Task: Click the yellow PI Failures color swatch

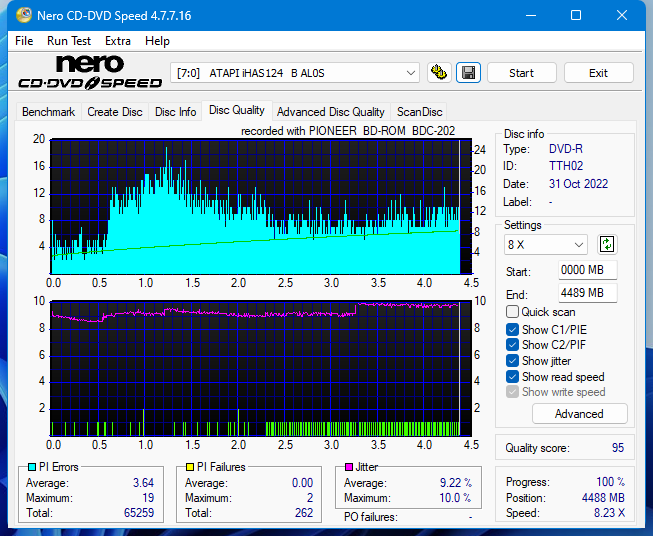Action: click(x=190, y=467)
